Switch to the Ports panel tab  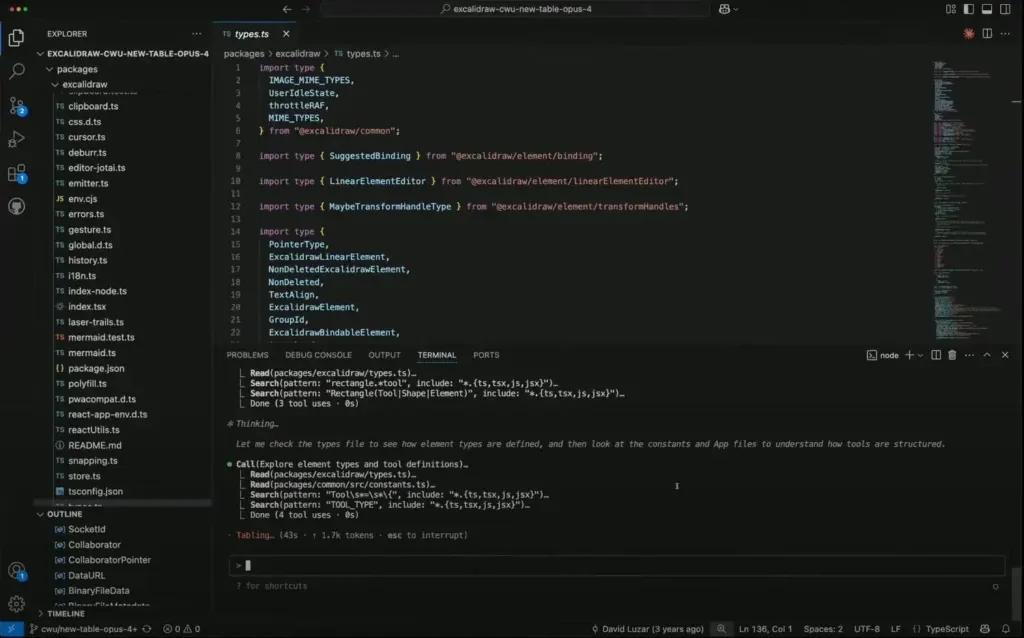(x=486, y=355)
